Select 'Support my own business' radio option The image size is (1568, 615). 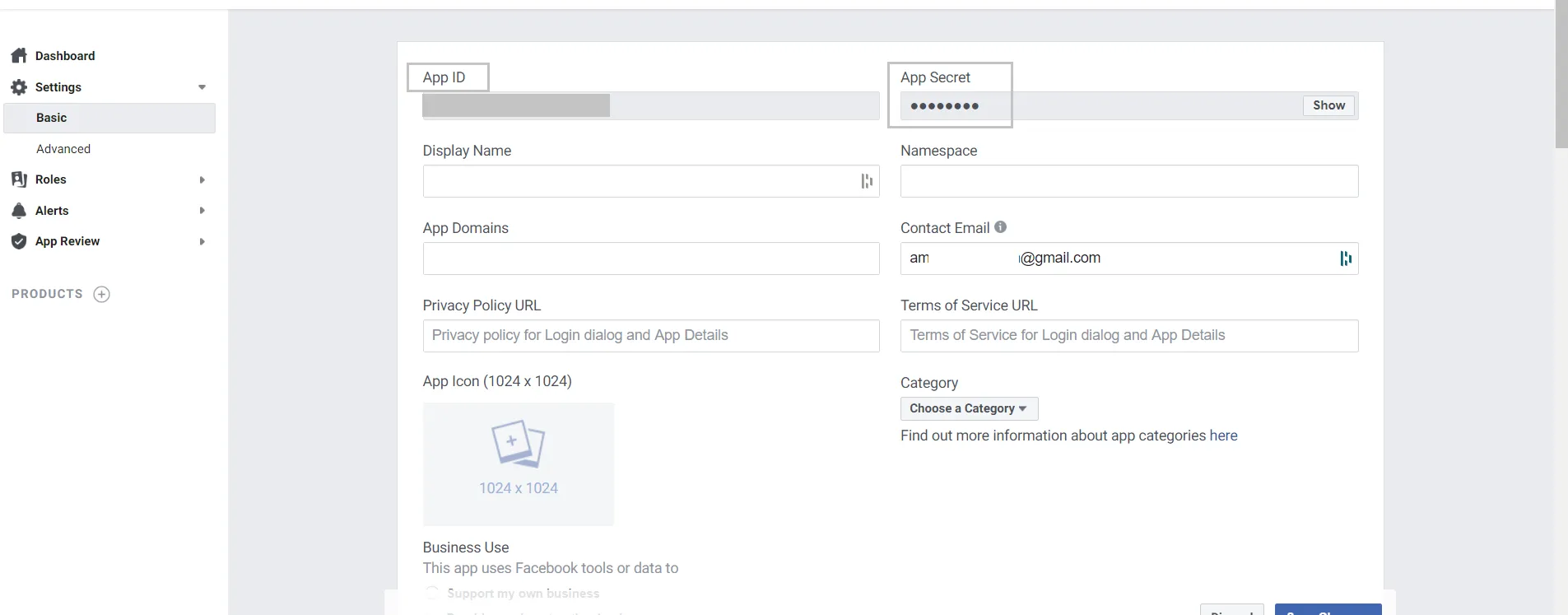pos(431,593)
